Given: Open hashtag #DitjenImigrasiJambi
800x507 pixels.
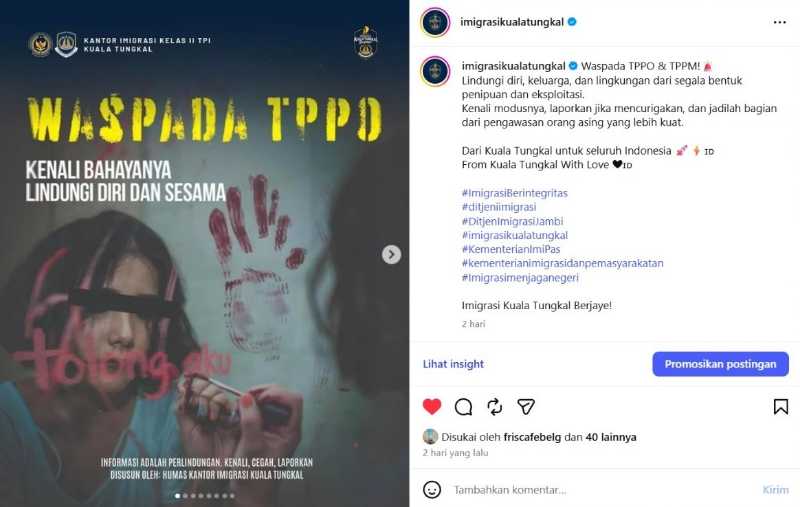Looking at the screenshot, I should [512, 221].
